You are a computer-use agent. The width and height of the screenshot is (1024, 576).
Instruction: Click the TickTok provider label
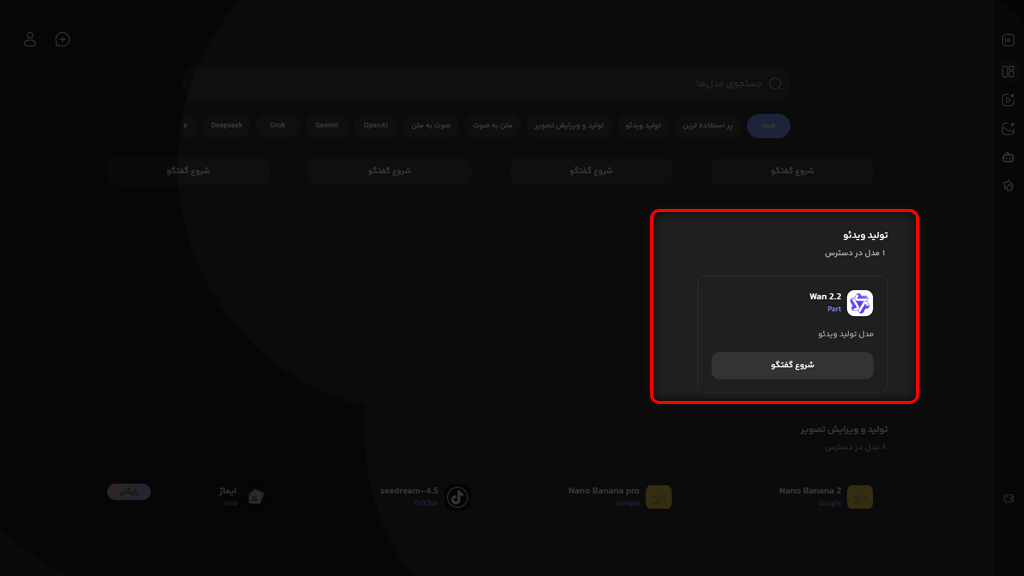pos(426,503)
